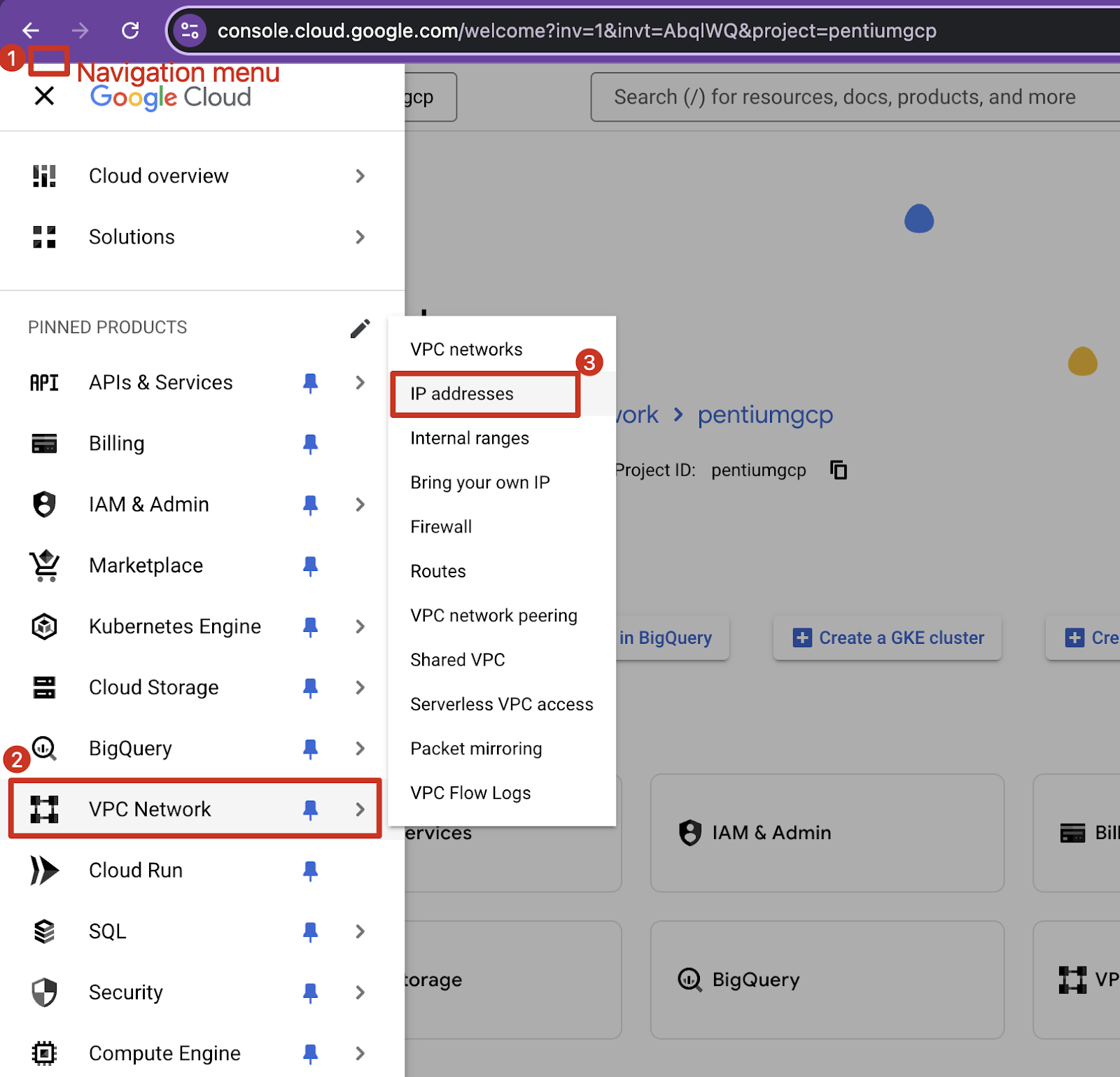Reload the page with the refresh icon
The width and height of the screenshot is (1120, 1077).
coord(130,30)
